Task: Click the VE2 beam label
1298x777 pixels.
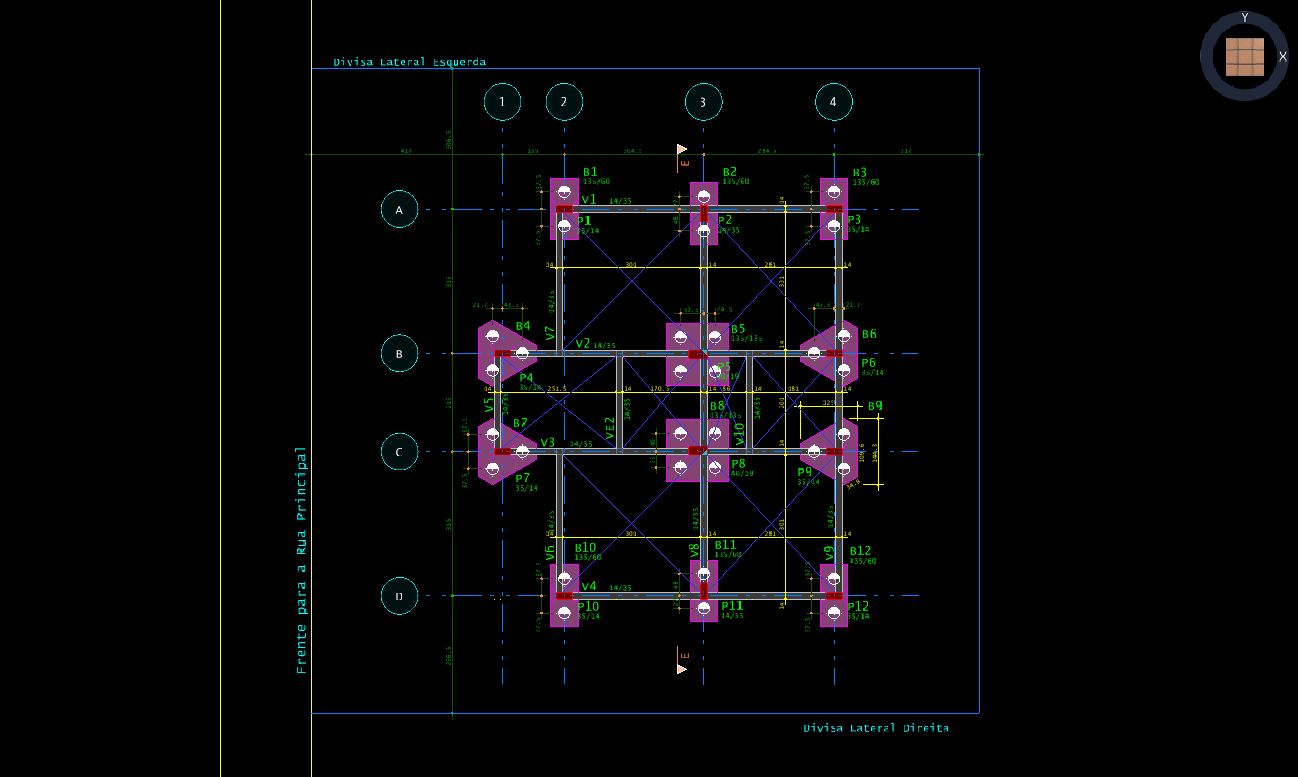Action: coord(610,428)
